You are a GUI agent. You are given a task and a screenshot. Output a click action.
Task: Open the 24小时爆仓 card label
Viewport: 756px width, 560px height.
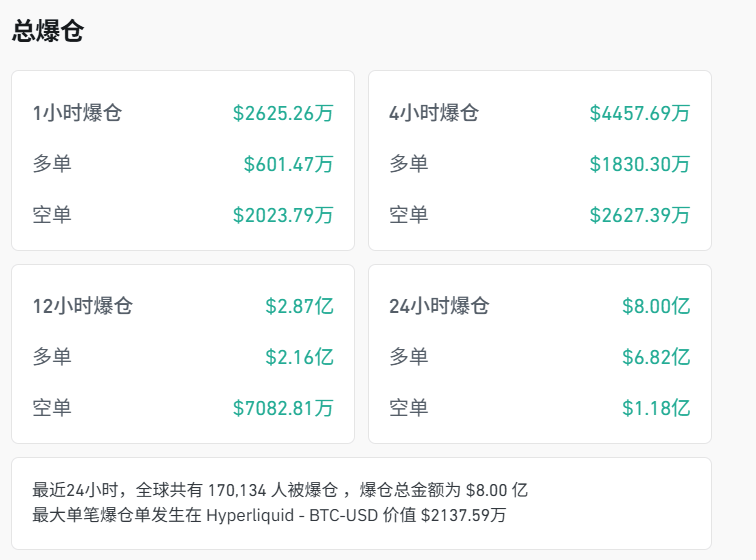439,306
